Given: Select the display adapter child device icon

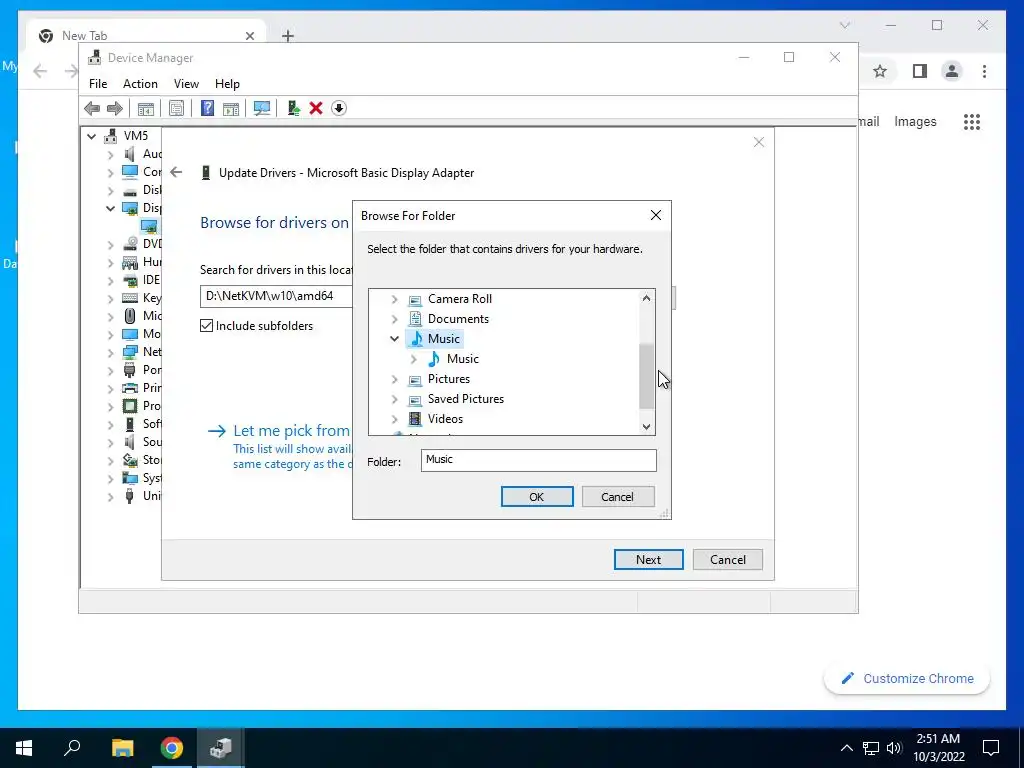Looking at the screenshot, I should coord(149,226).
